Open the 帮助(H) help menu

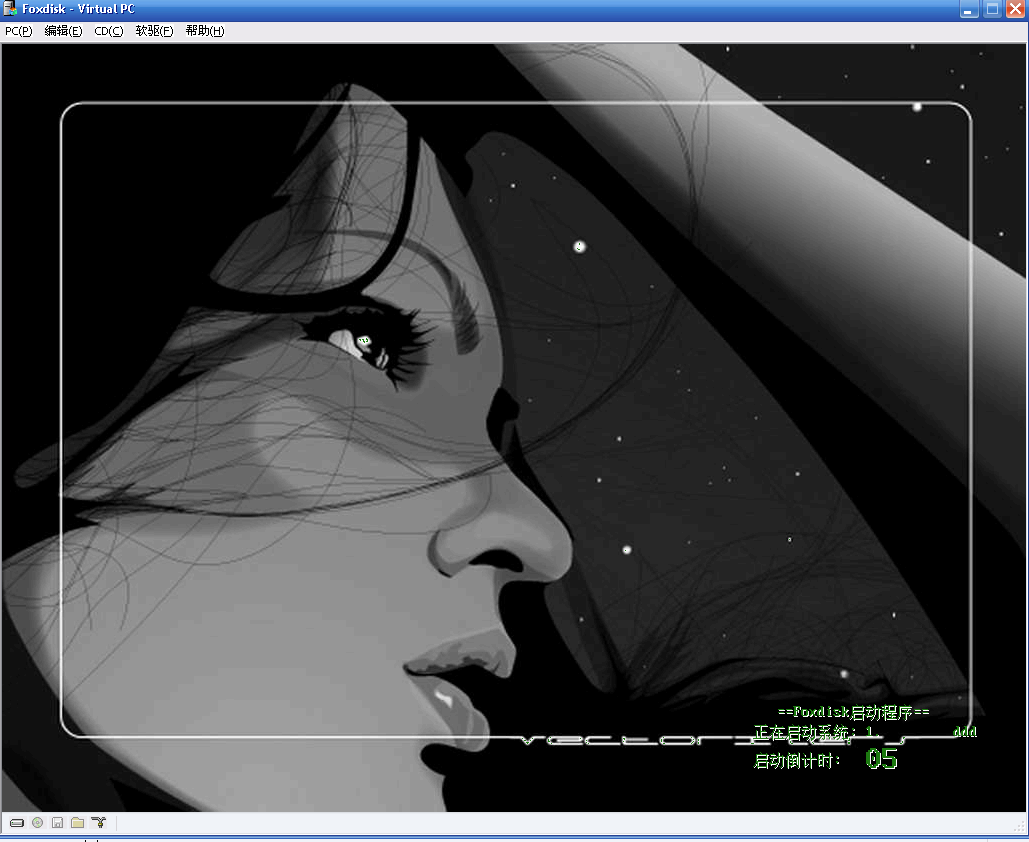[205, 31]
